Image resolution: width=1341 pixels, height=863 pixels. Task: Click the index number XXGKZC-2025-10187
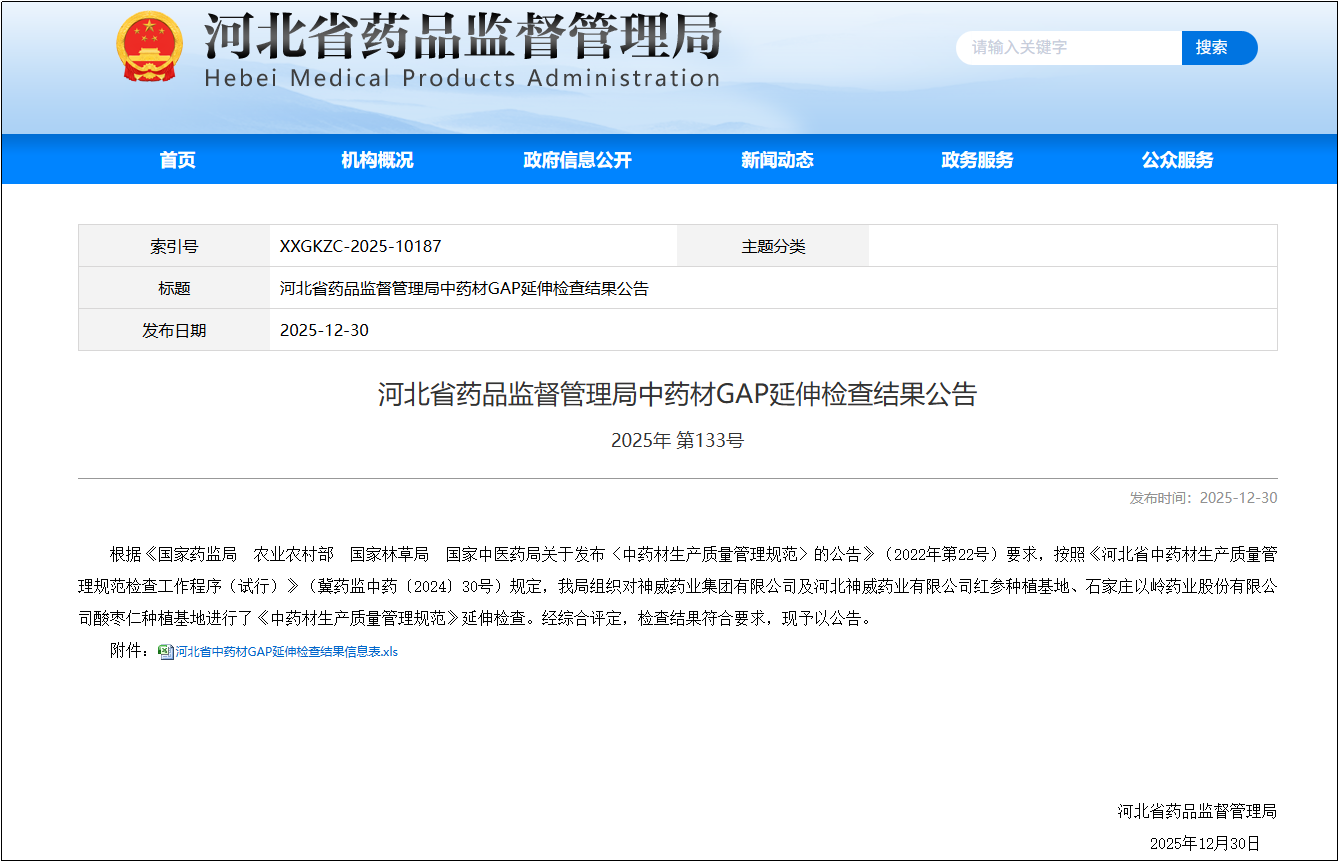click(360, 246)
